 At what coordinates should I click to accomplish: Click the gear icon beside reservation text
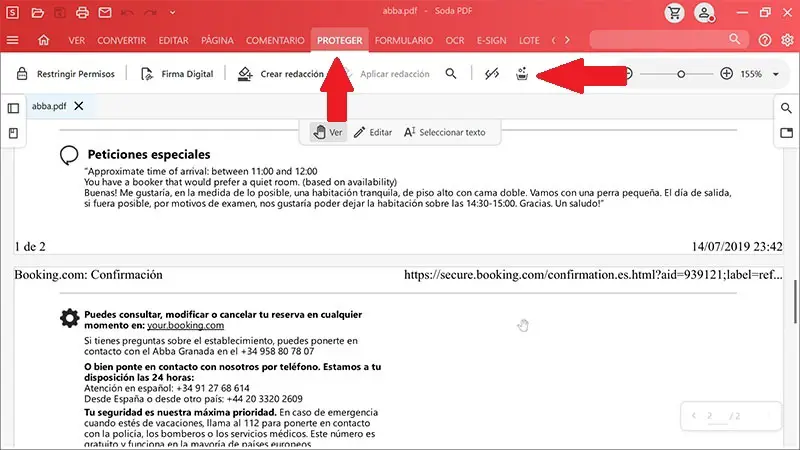pyautogui.click(x=69, y=318)
